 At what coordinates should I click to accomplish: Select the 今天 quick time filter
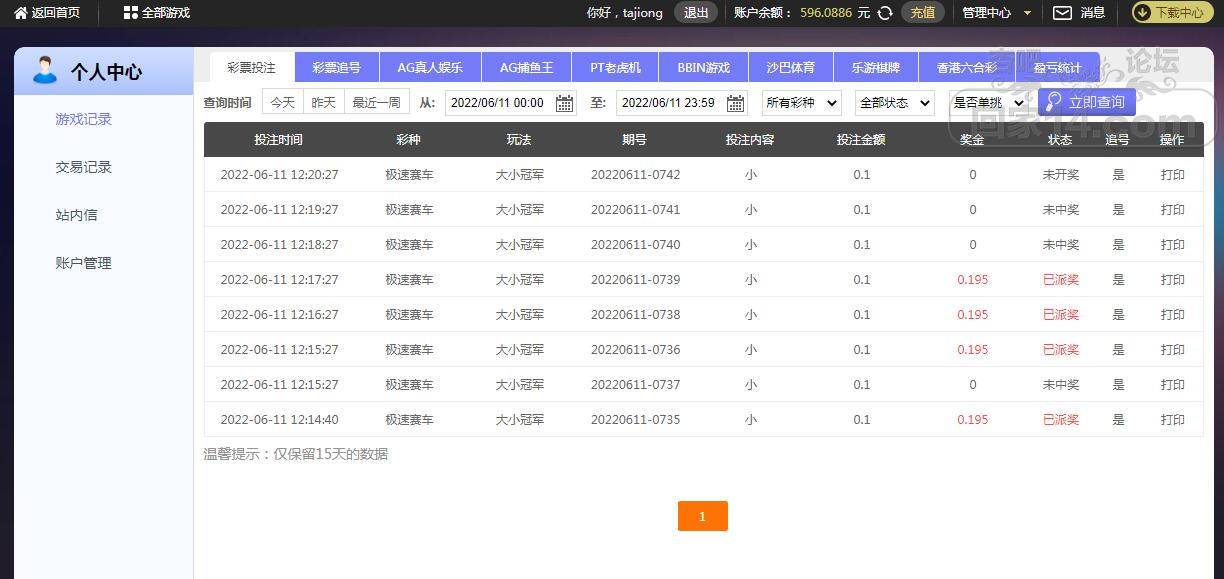(x=283, y=102)
